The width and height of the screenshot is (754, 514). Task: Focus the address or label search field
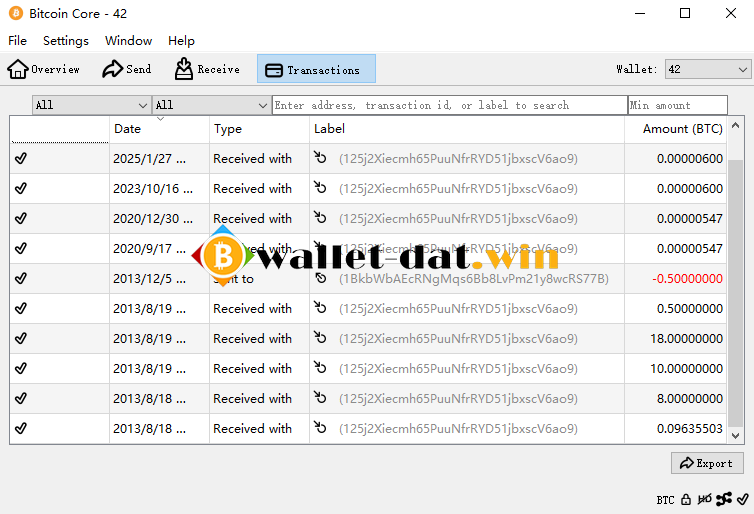[x=450, y=105]
